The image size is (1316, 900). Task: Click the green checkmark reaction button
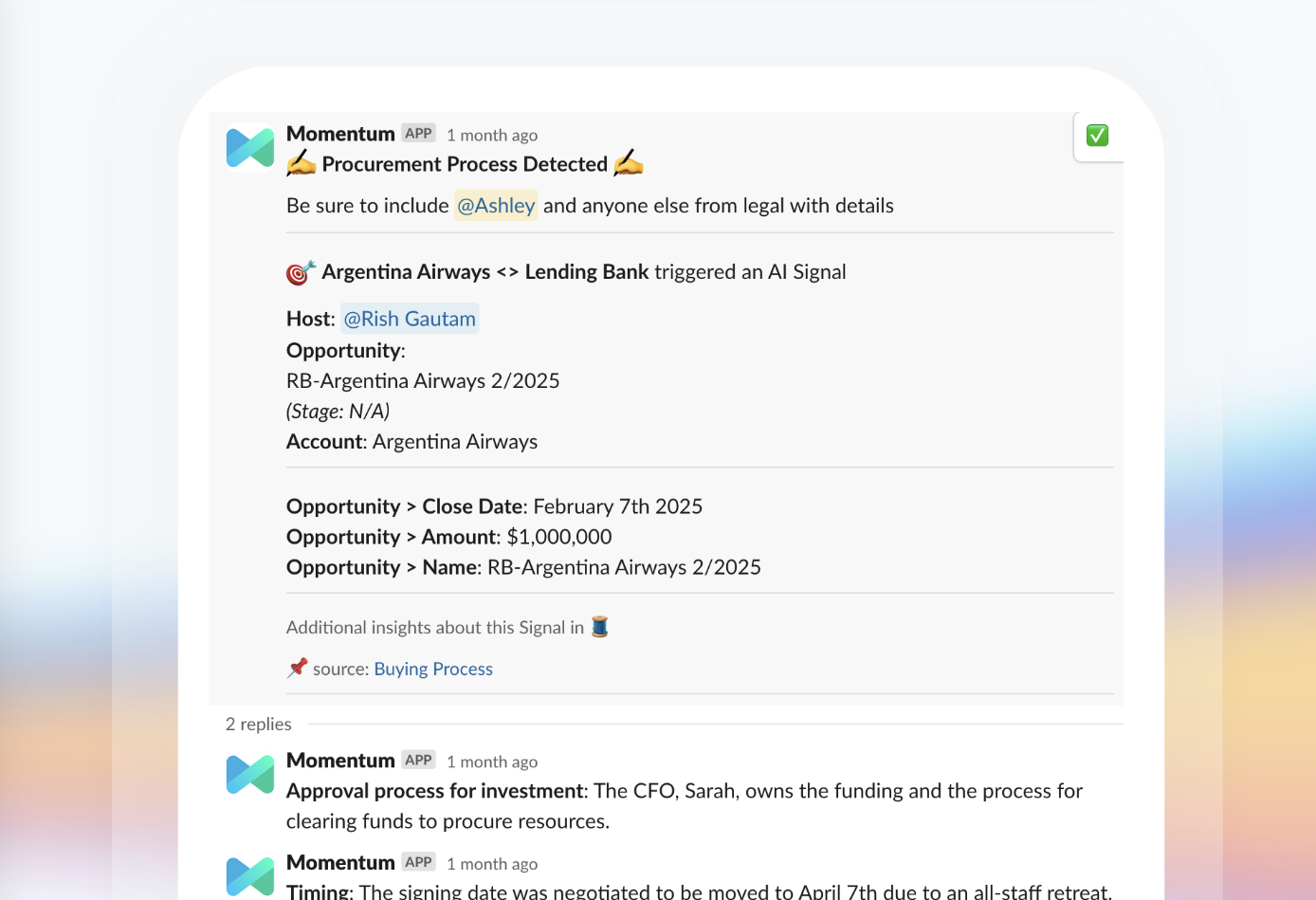point(1097,136)
